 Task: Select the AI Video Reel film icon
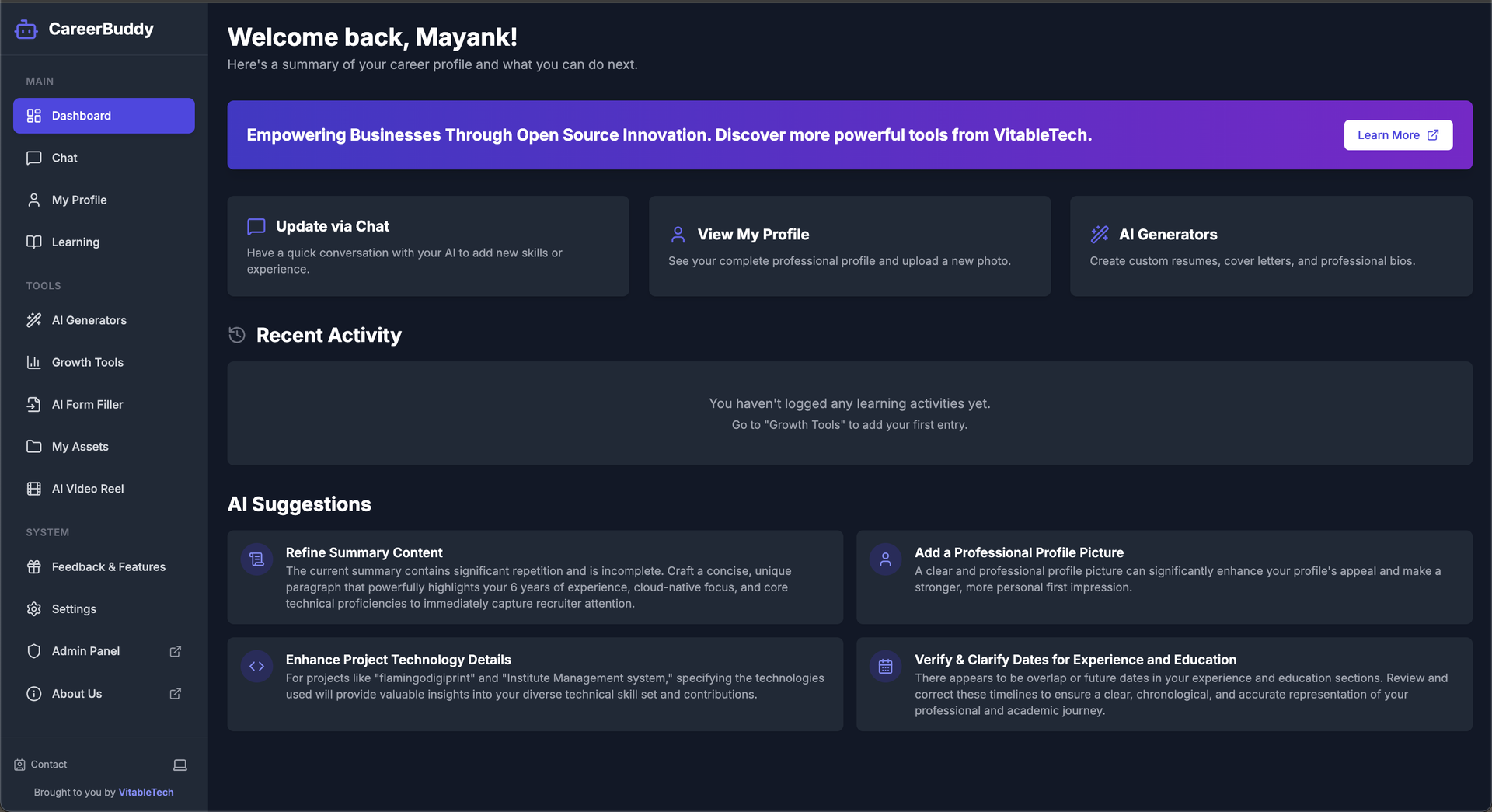(34, 489)
